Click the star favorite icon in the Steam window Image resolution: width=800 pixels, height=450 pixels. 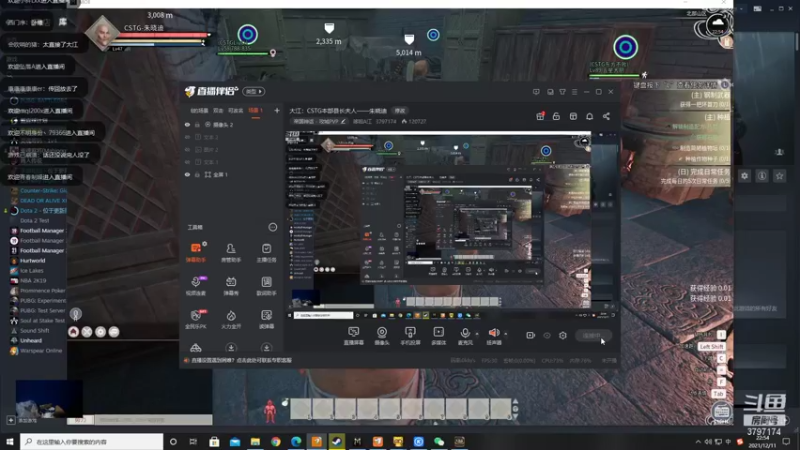[x=779, y=176]
